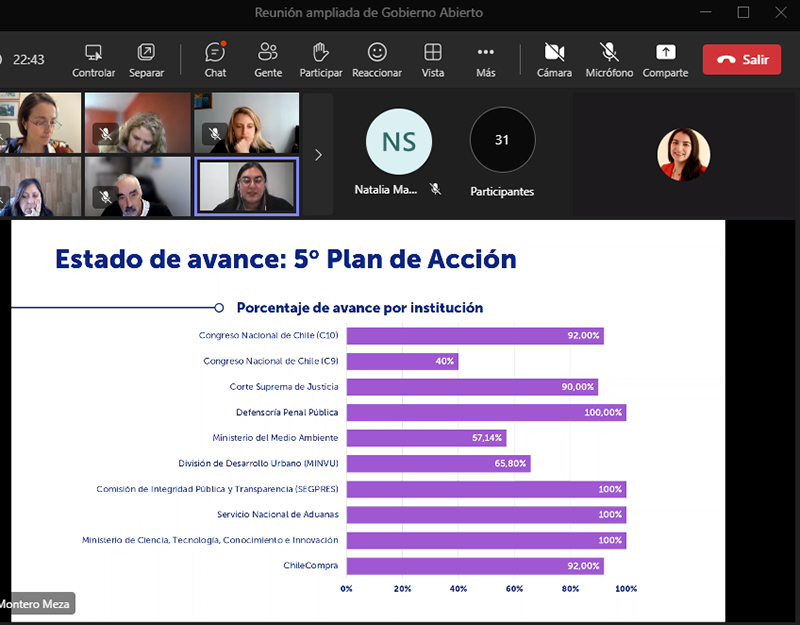Select the Natalia Ma... NS avatar
This screenshot has height=625, width=800.
[398, 141]
